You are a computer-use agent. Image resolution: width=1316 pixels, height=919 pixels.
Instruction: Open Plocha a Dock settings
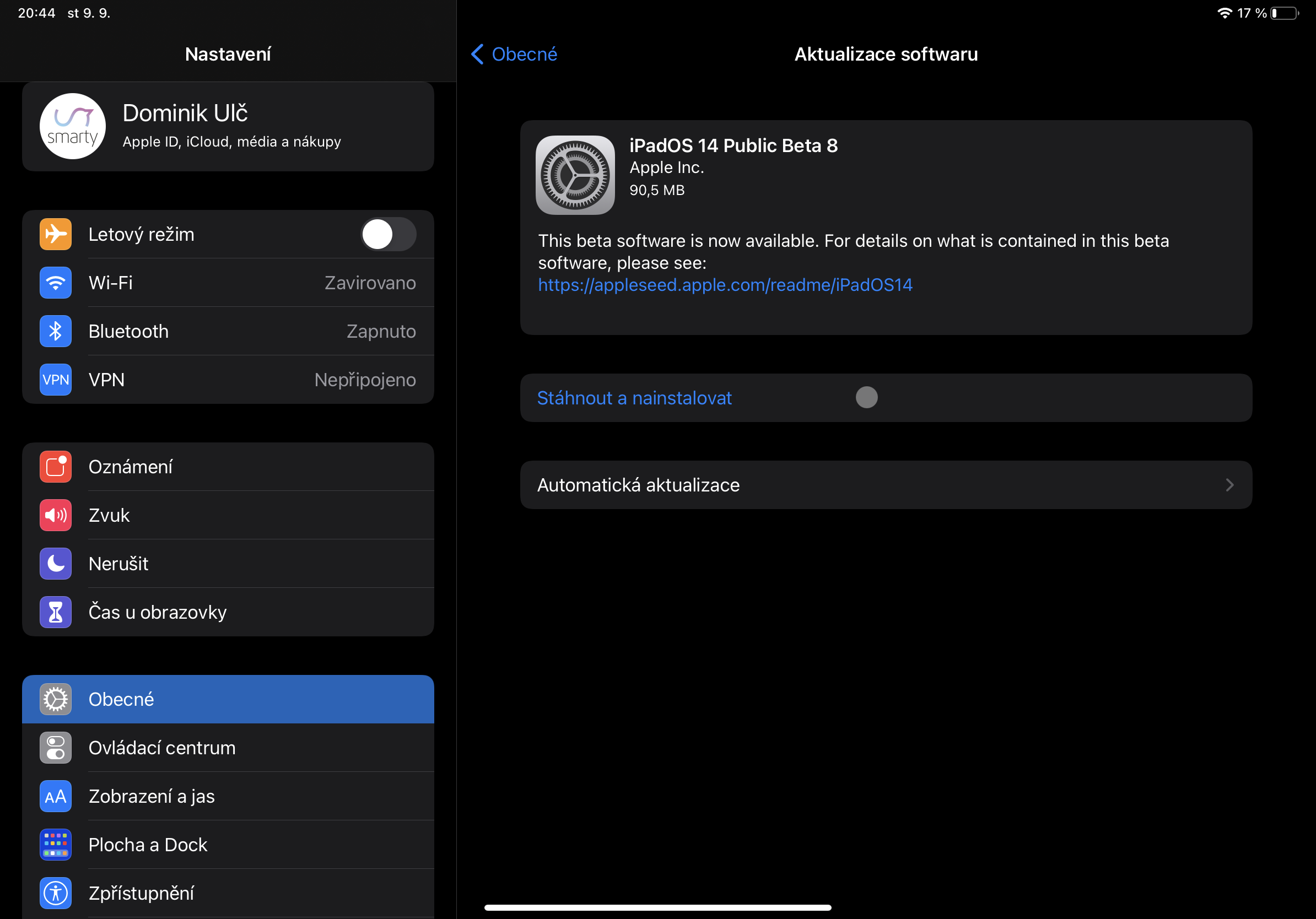click(x=148, y=845)
